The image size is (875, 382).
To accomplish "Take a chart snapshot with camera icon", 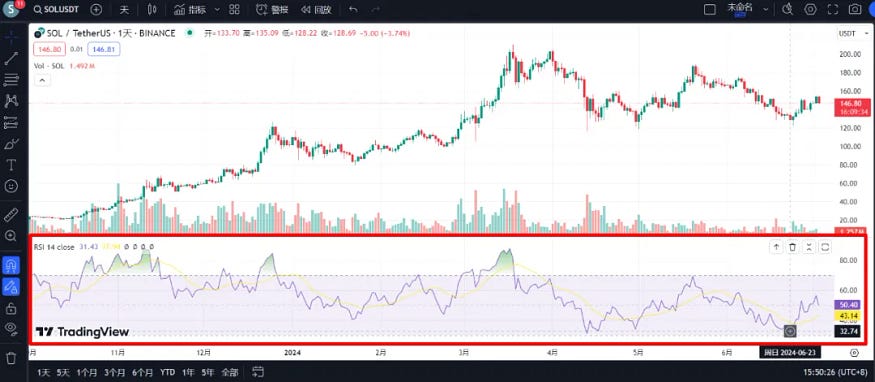I will (854, 9).
